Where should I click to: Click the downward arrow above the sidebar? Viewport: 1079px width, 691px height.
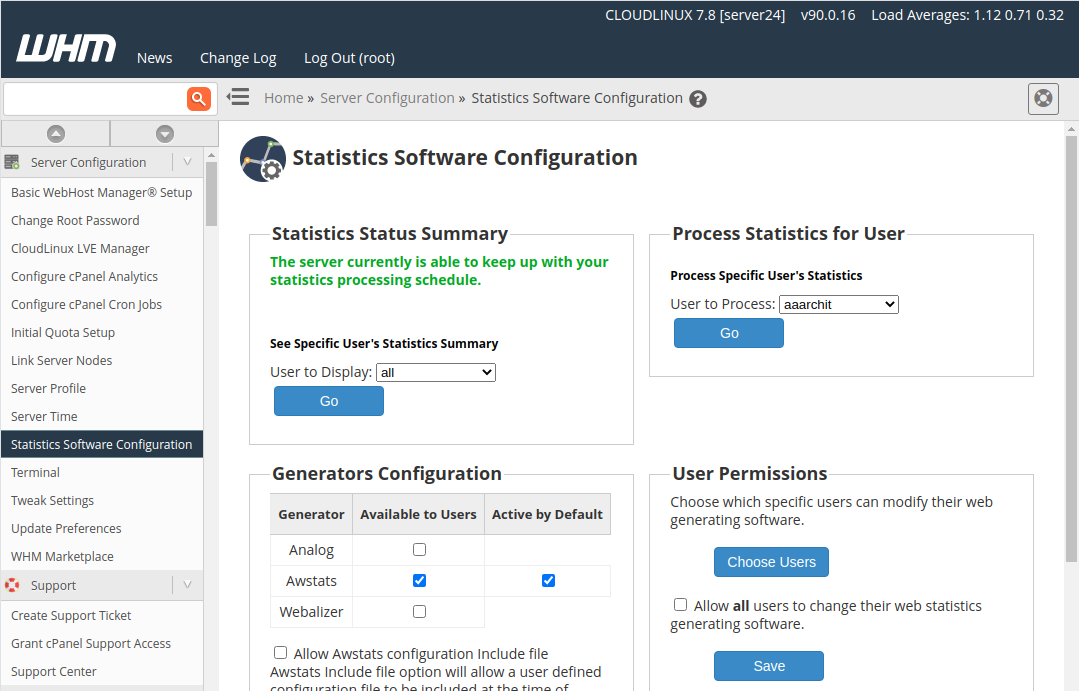tap(163, 133)
